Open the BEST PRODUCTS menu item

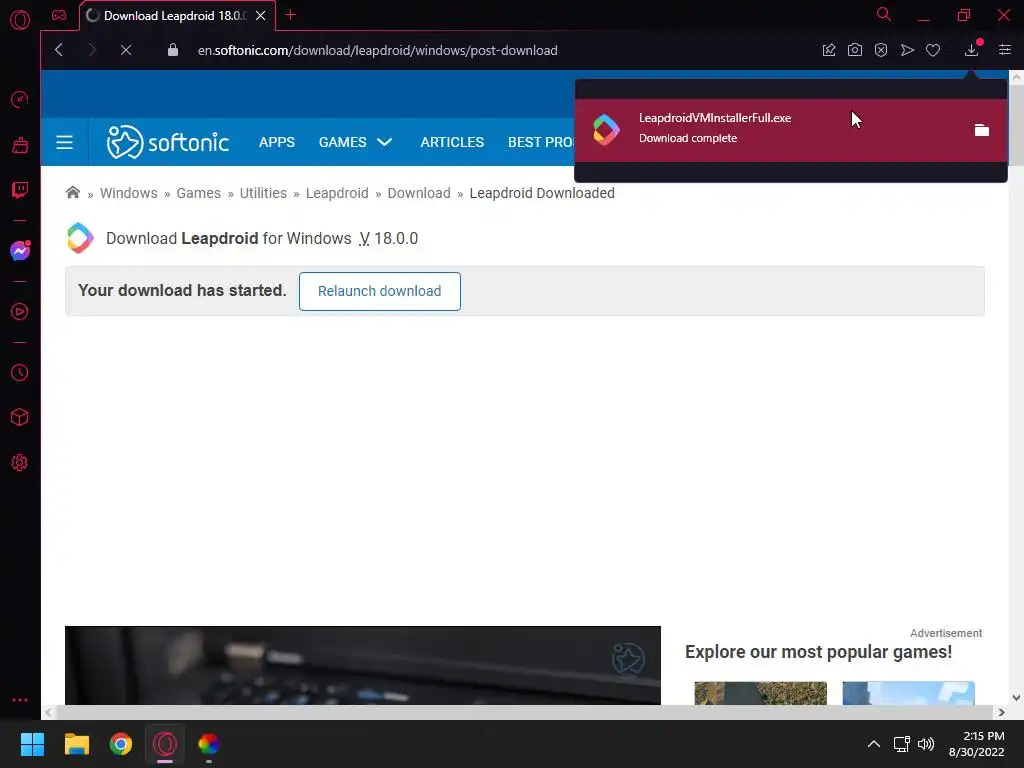tap(541, 142)
